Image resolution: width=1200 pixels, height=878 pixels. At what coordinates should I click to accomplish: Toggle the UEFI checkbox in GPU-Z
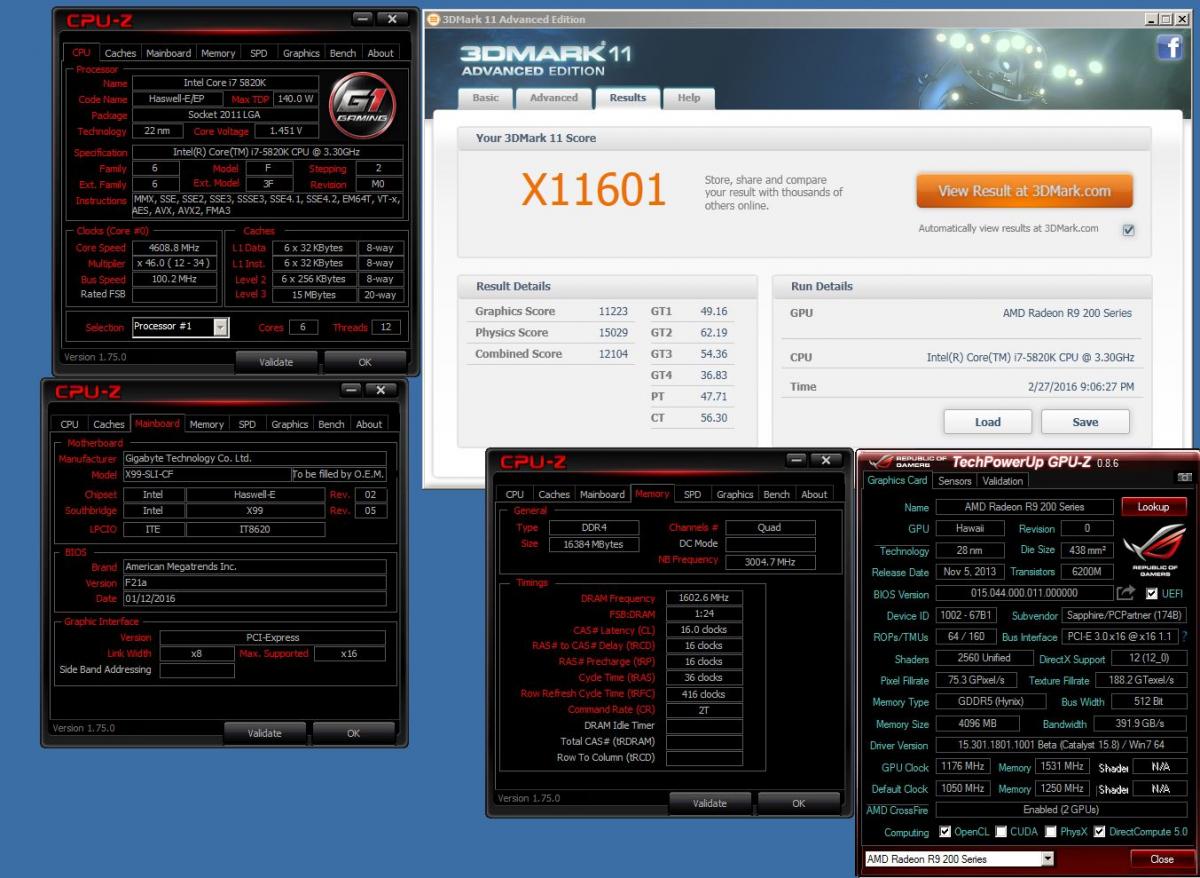[x=1152, y=593]
